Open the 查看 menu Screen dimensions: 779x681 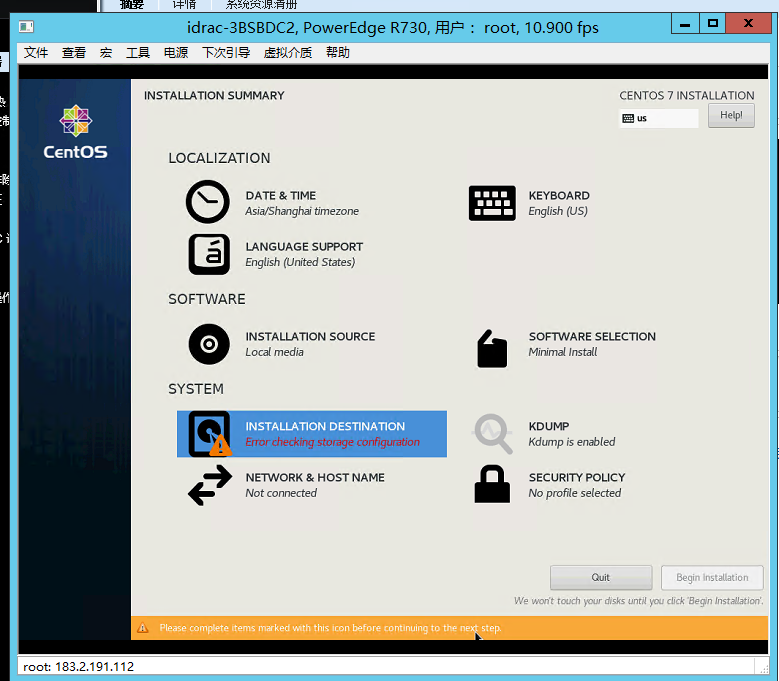pyautogui.click(x=74, y=53)
